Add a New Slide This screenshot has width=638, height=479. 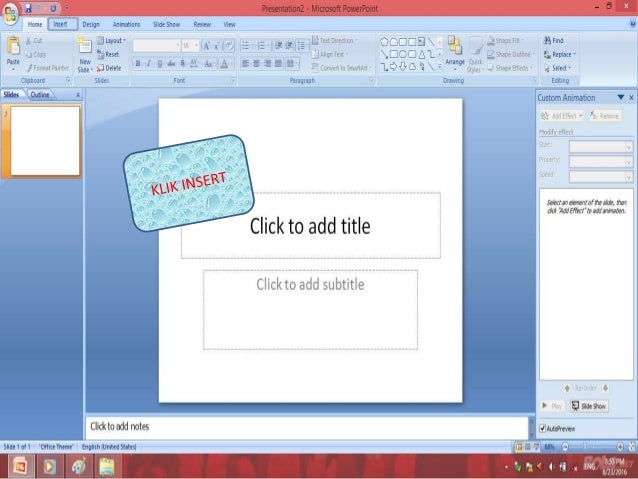coord(85,55)
